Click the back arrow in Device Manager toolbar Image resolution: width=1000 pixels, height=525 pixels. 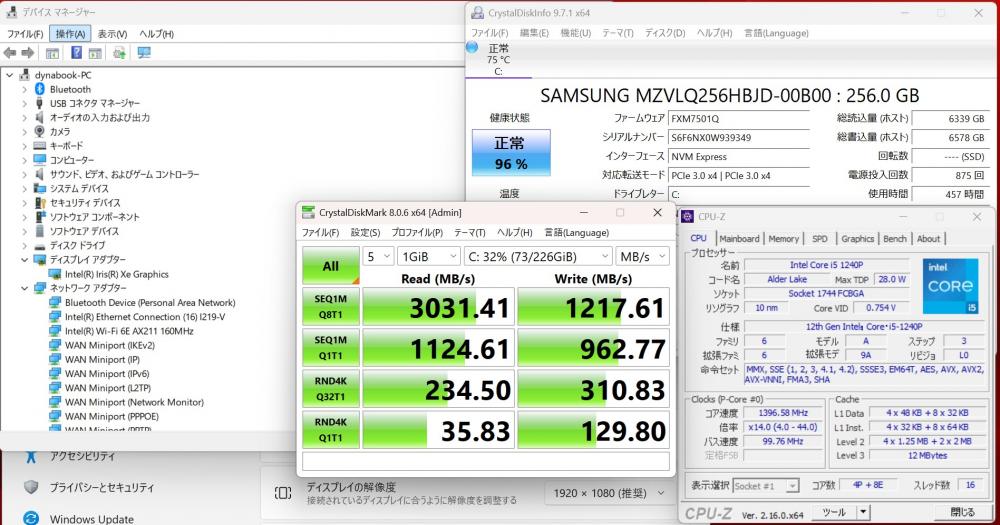(10, 53)
